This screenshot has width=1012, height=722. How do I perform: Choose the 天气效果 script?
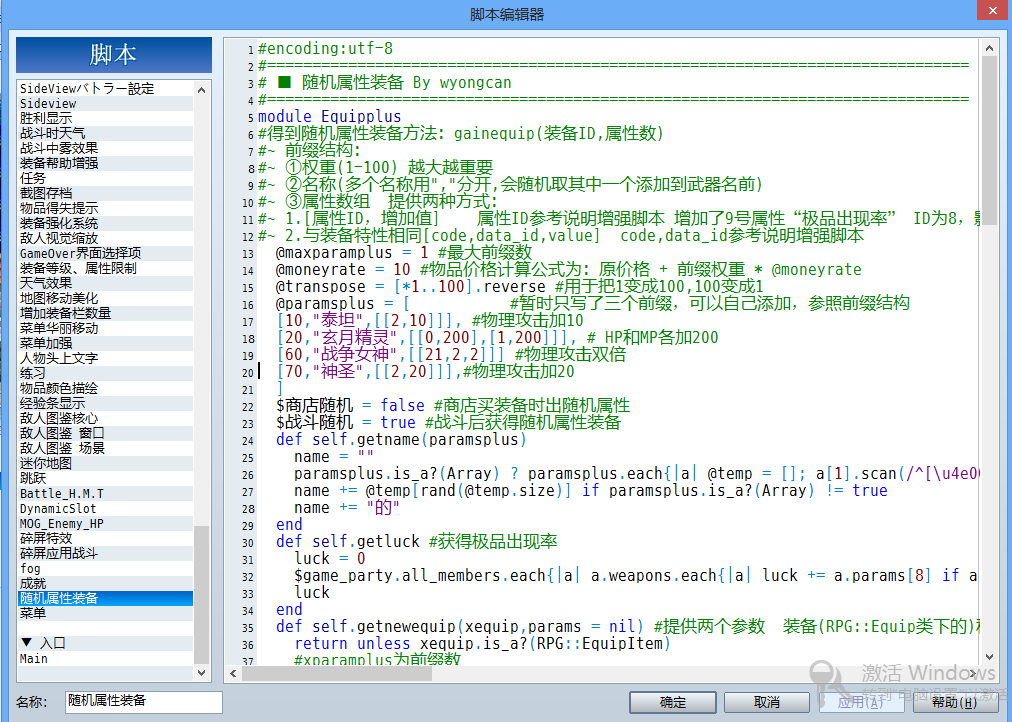tap(106, 283)
